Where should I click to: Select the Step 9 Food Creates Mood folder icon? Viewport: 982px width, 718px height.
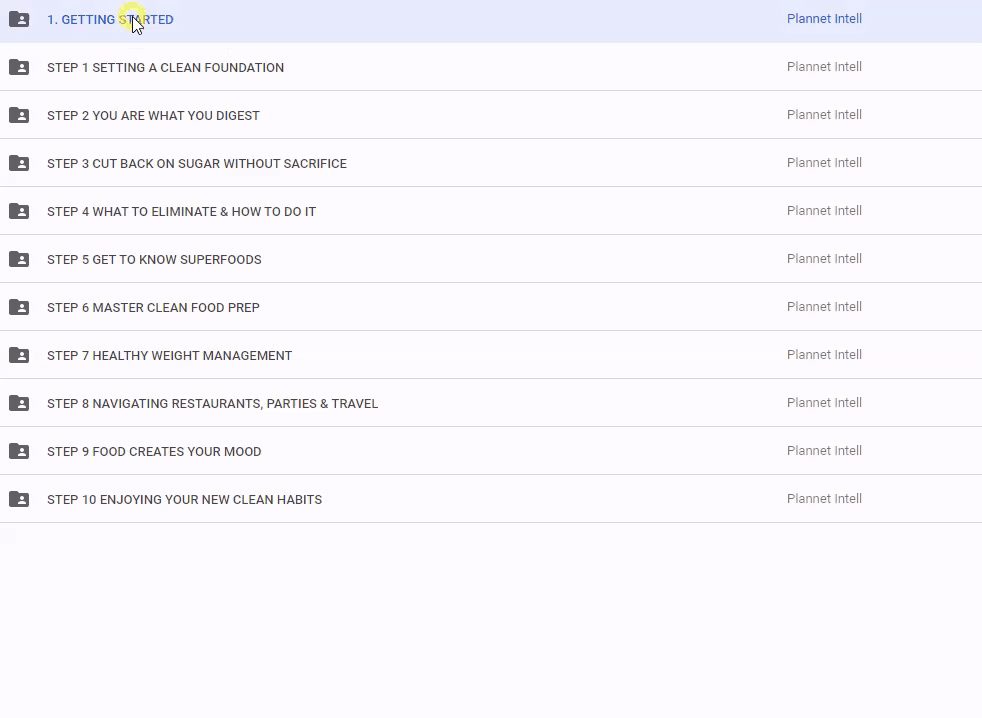(x=19, y=451)
